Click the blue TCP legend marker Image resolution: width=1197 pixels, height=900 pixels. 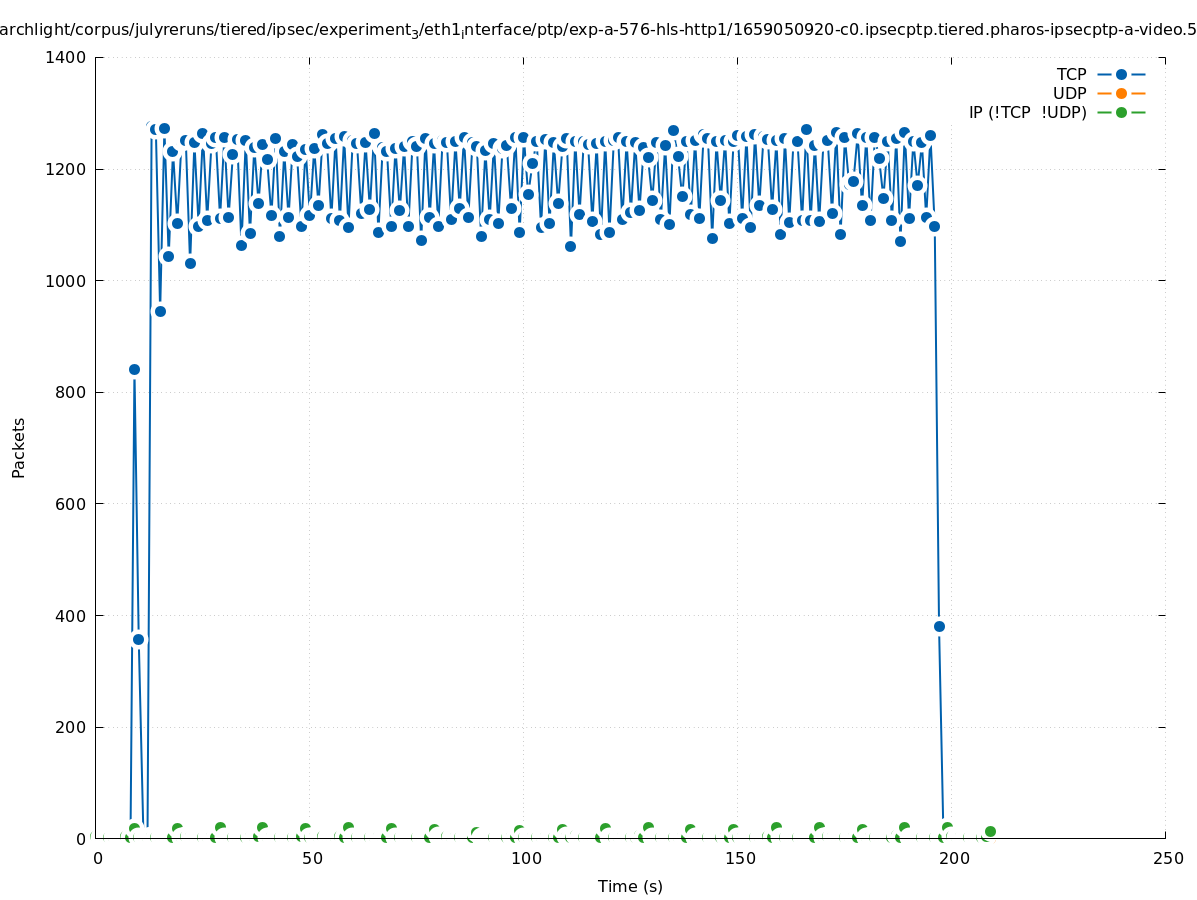[x=1121, y=74]
